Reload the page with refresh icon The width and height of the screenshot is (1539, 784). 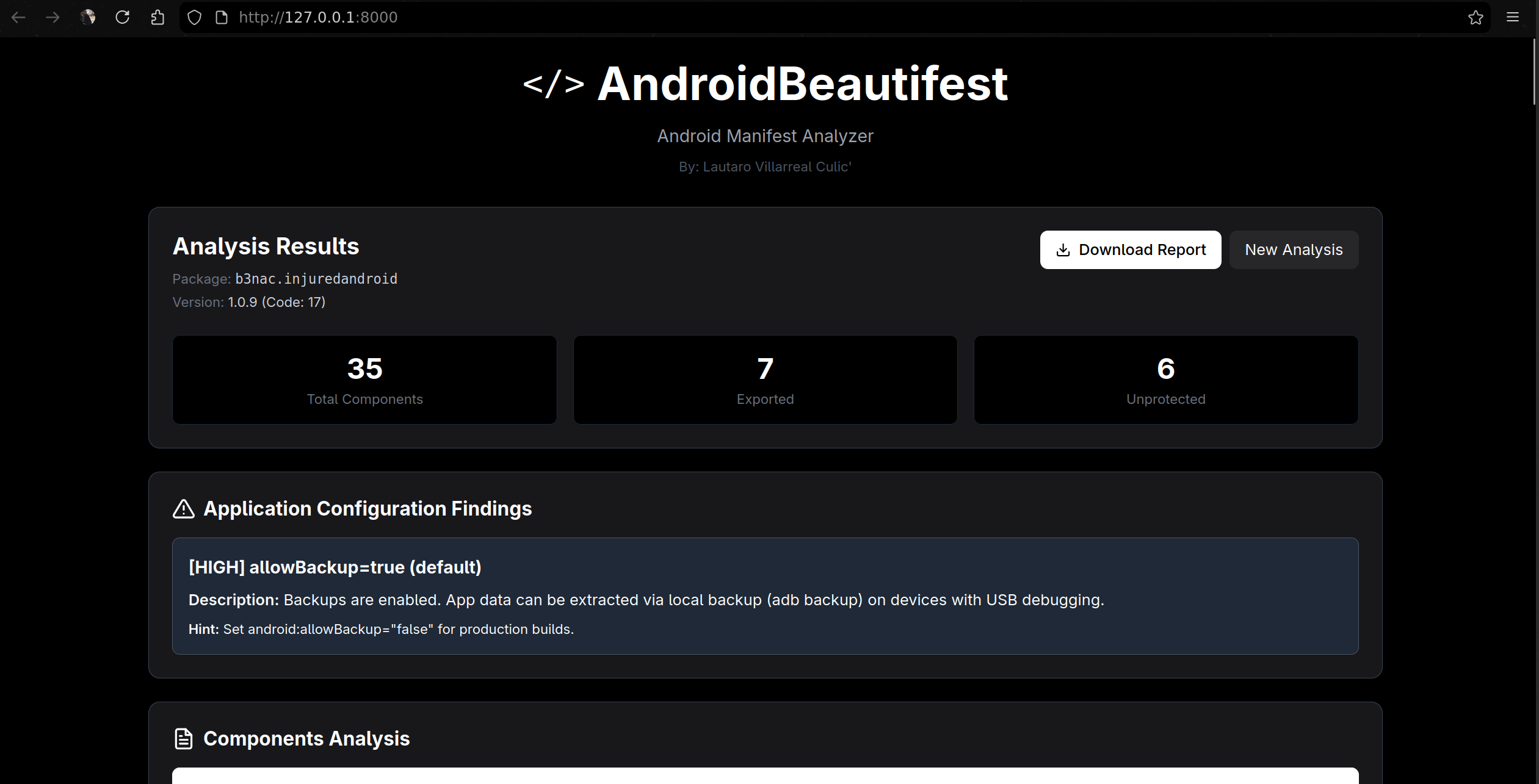(x=123, y=17)
